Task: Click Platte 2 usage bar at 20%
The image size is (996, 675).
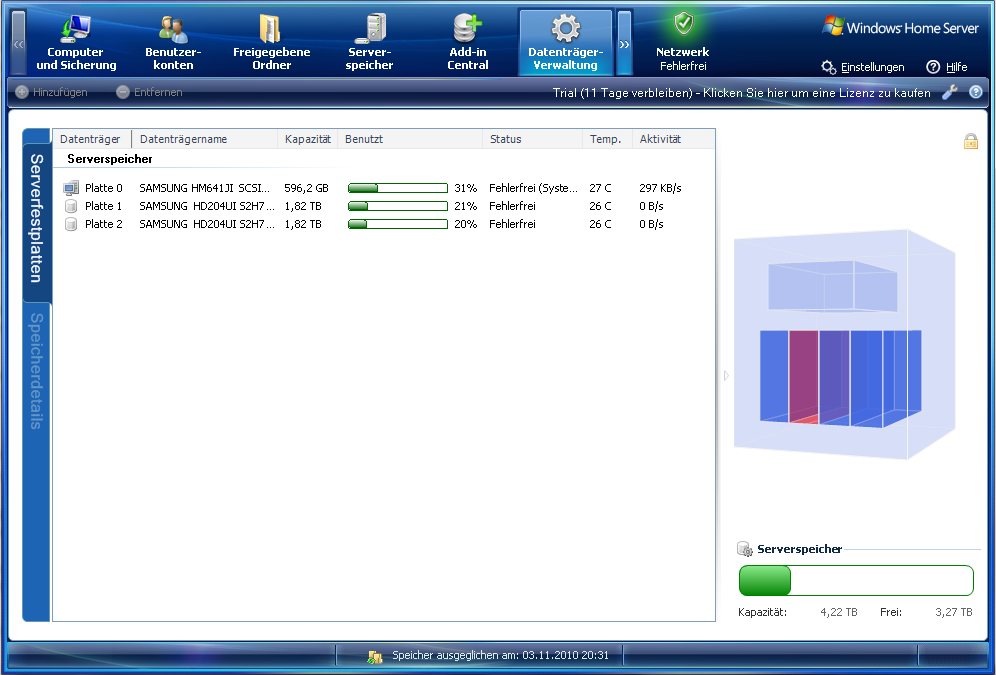Action: 398,224
